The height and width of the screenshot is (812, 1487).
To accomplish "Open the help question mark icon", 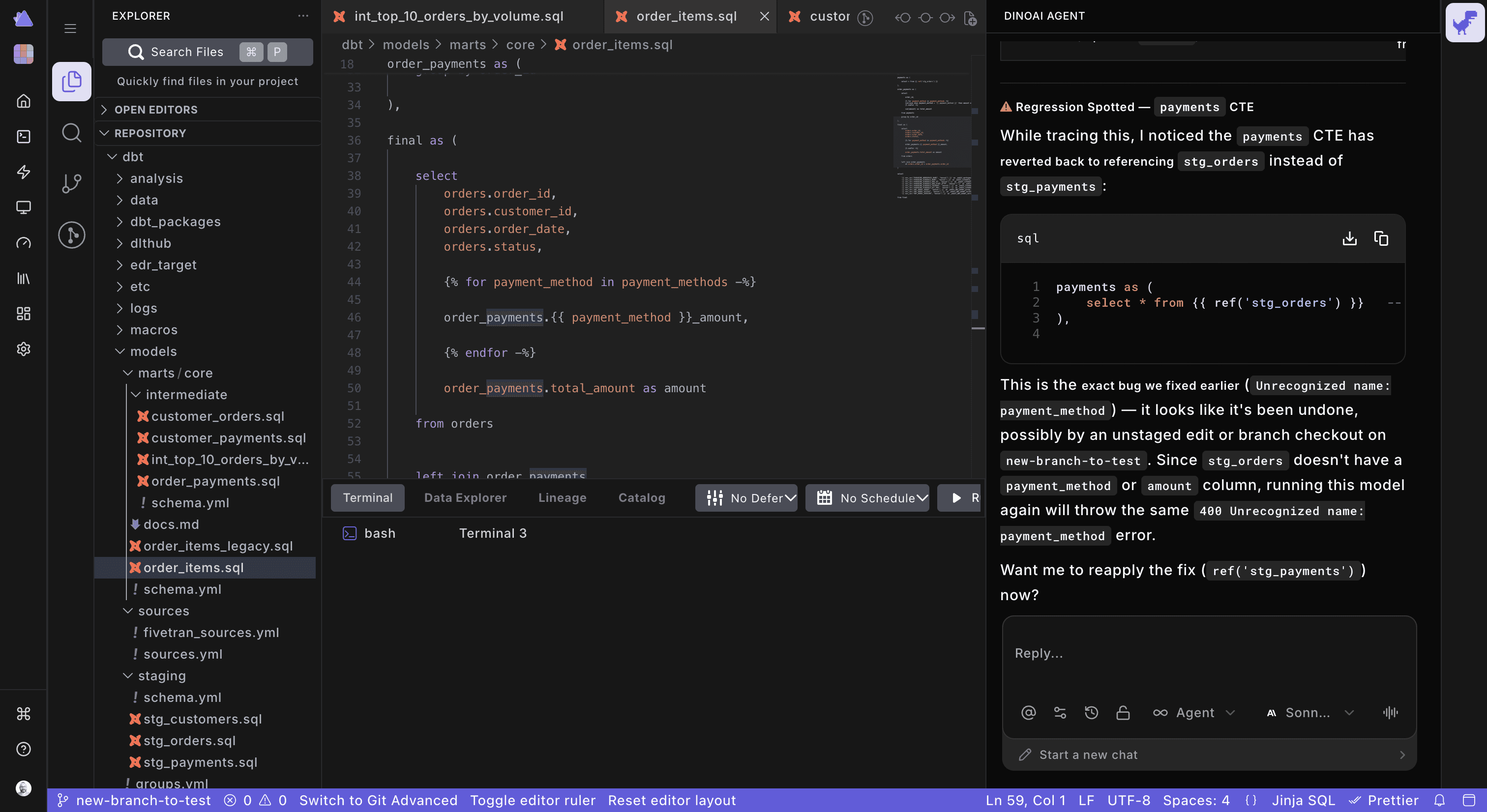I will [x=24, y=749].
